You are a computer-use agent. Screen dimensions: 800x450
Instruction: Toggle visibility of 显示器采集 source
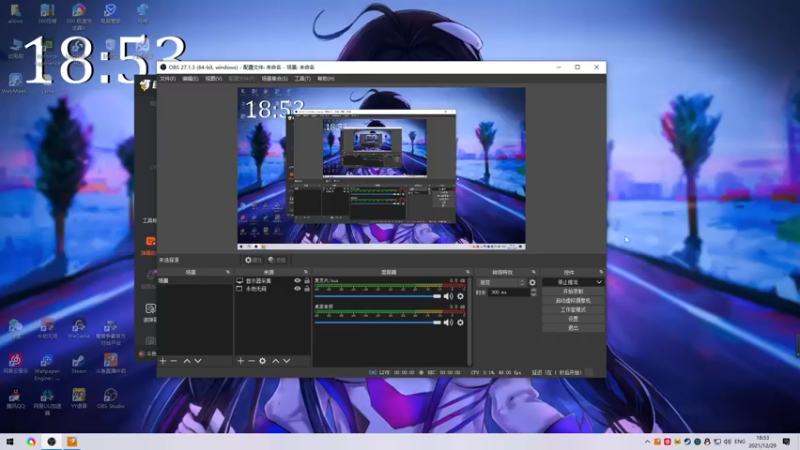click(x=297, y=281)
